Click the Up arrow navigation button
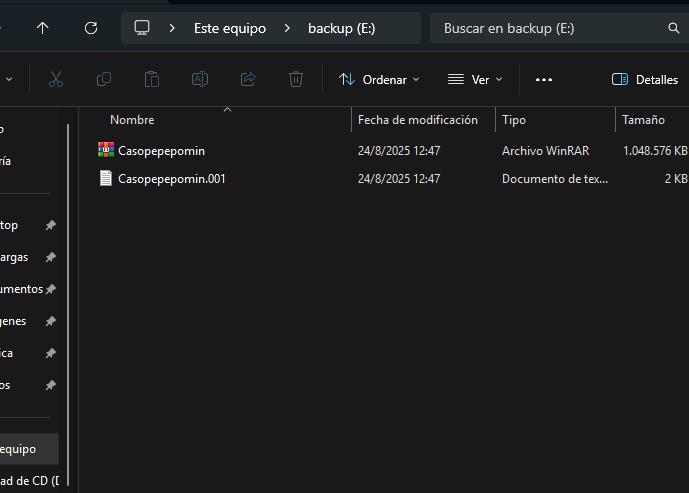The width and height of the screenshot is (689, 493). [42, 28]
